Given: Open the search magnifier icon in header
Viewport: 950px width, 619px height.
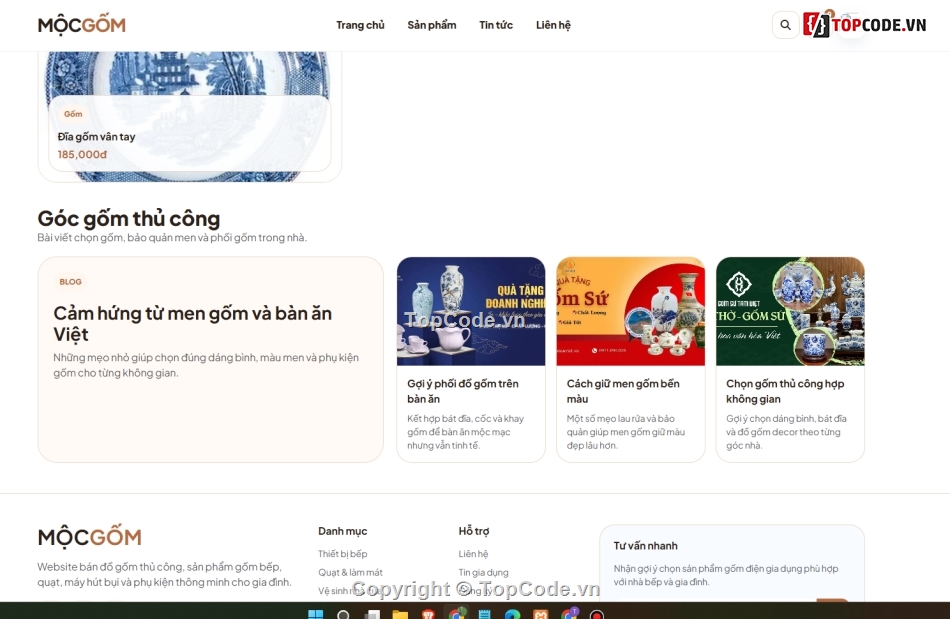Looking at the screenshot, I should (785, 25).
